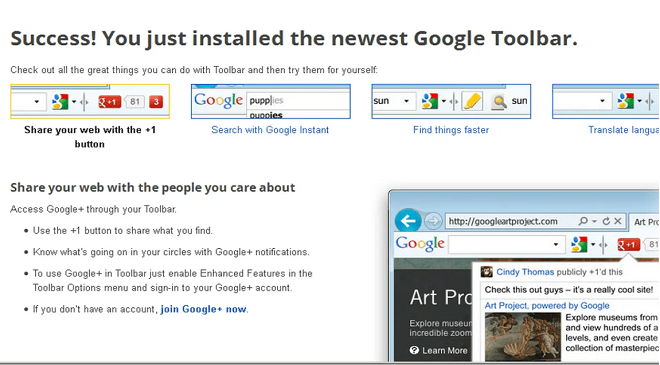The height and width of the screenshot is (365, 660).
Task: Click the red g+1 icon in first thumbnail
Action: point(109,101)
